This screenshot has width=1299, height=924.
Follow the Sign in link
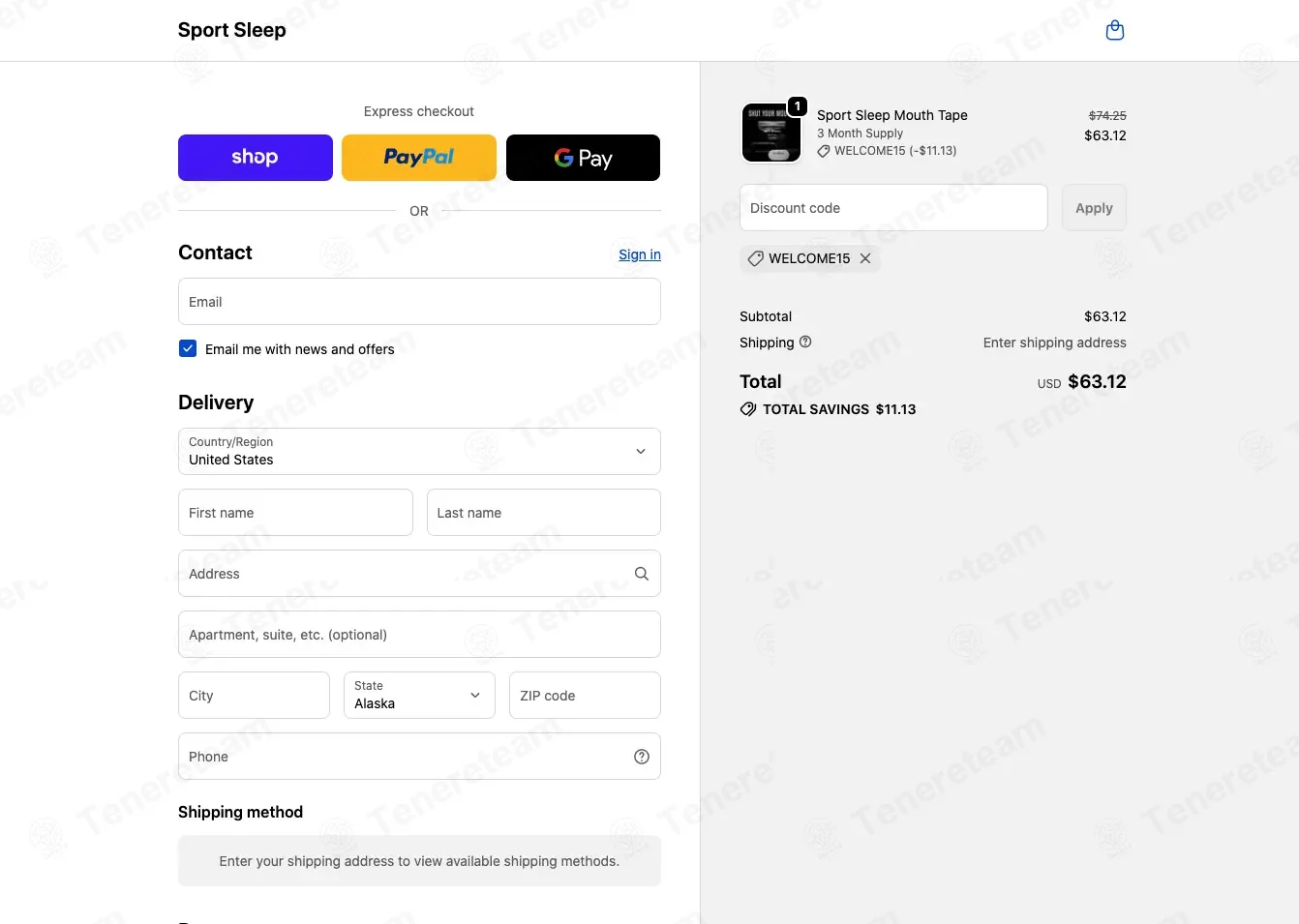pyautogui.click(x=640, y=254)
